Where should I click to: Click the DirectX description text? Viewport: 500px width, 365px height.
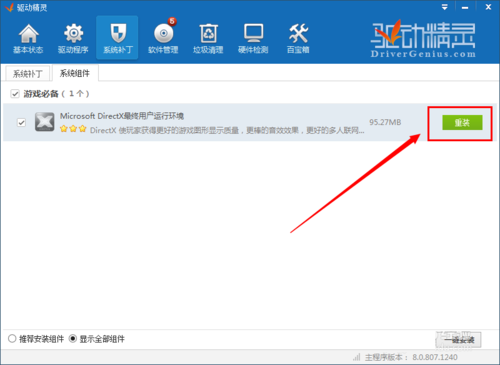pos(227,130)
